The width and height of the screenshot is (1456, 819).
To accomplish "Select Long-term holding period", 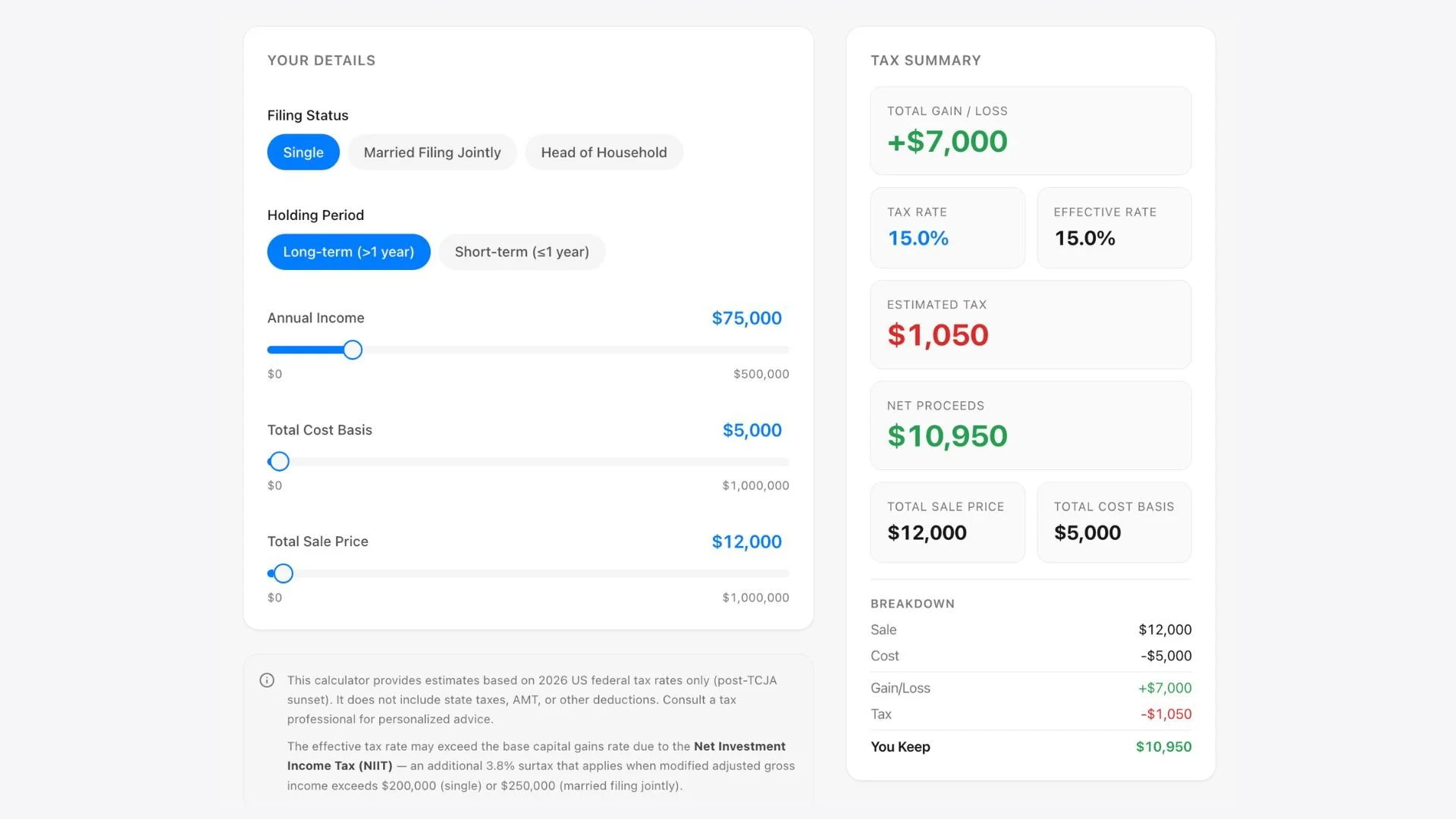I will 348,252.
